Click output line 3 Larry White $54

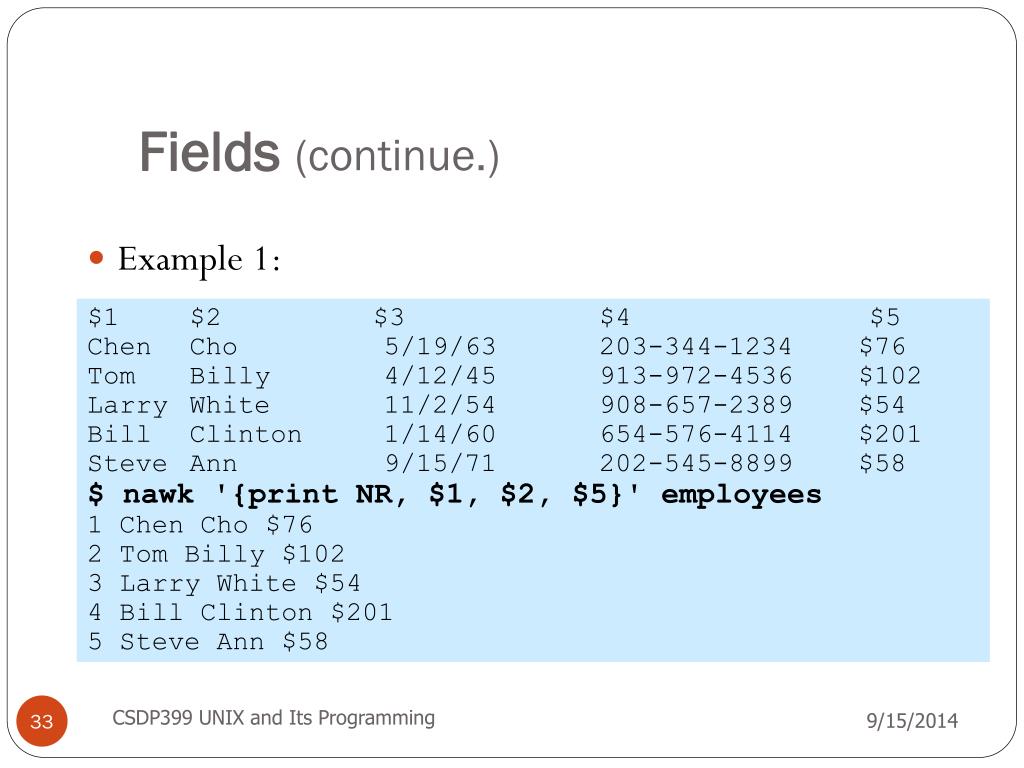click(x=225, y=583)
